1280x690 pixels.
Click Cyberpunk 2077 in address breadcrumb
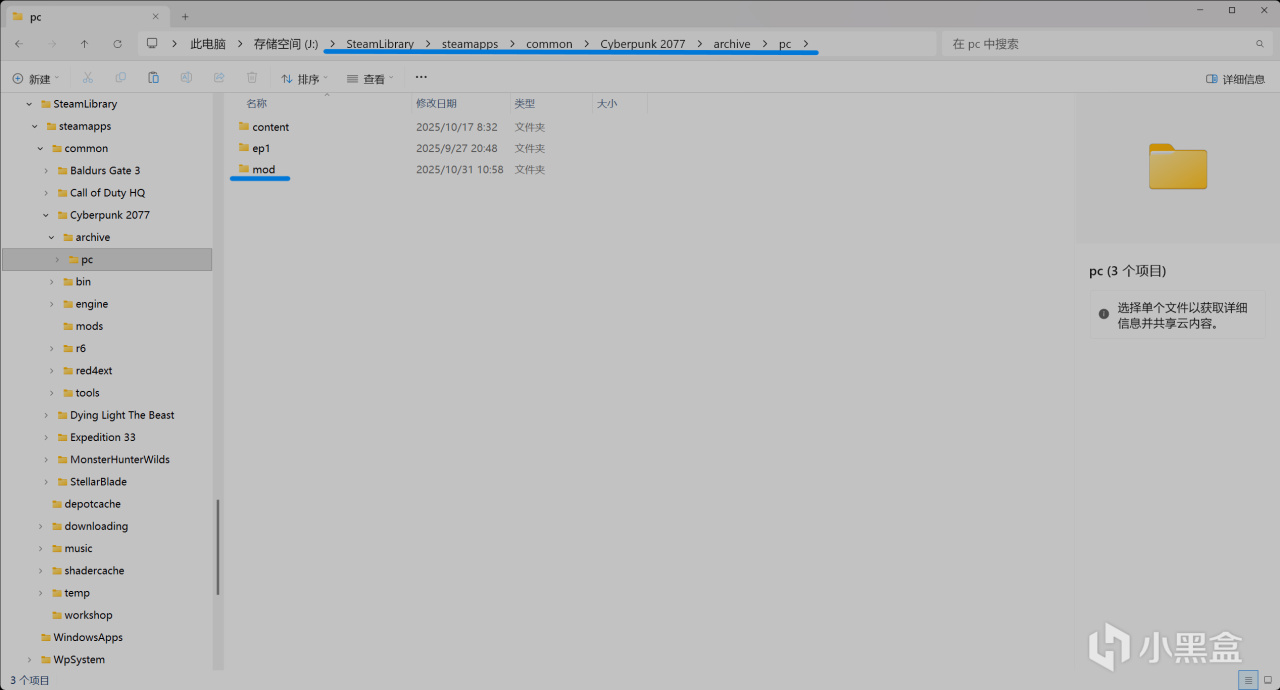[643, 44]
